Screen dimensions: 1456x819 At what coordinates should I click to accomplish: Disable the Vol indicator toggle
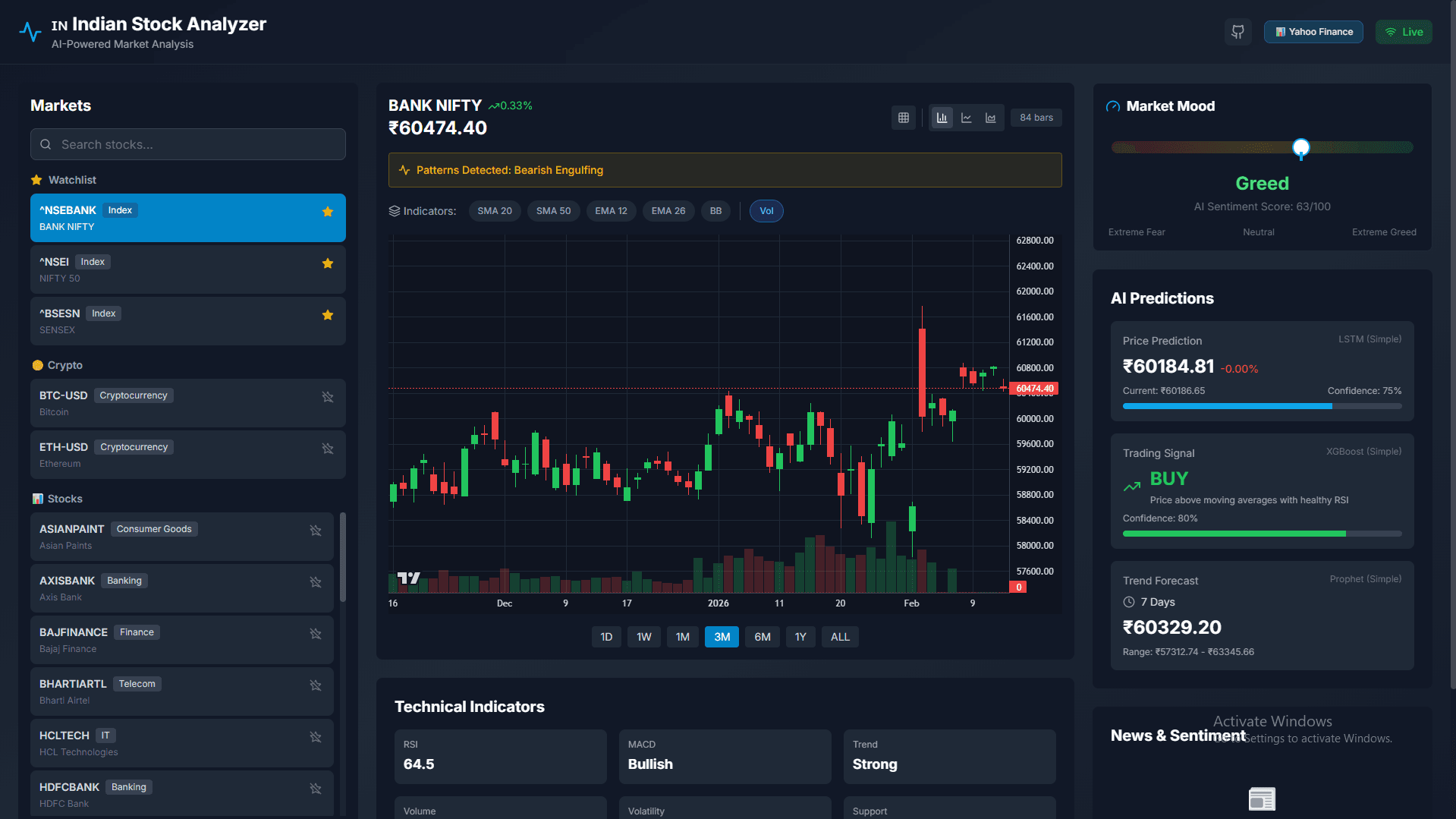(x=766, y=210)
